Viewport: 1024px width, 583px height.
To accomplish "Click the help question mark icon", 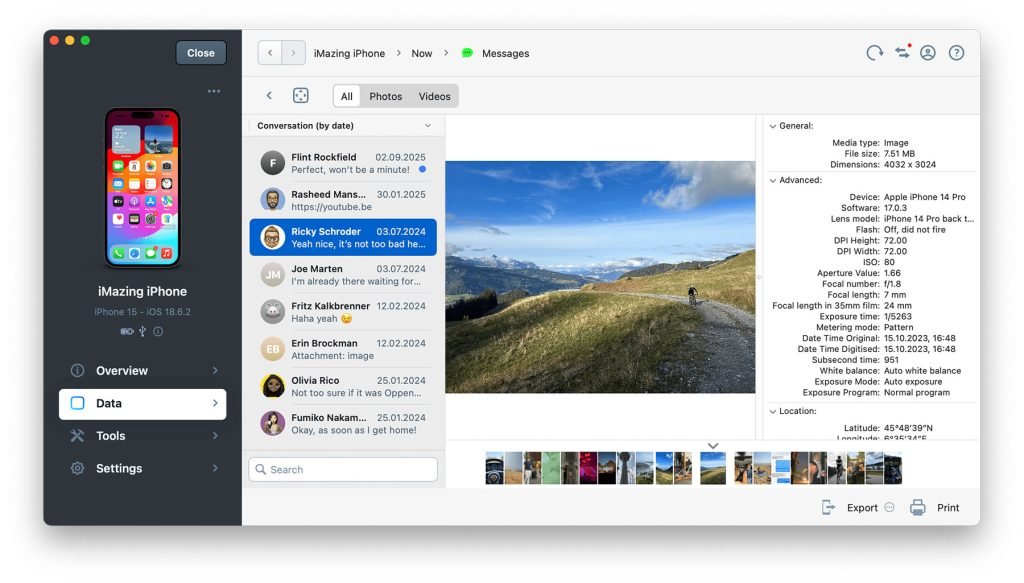I will click(x=956, y=53).
